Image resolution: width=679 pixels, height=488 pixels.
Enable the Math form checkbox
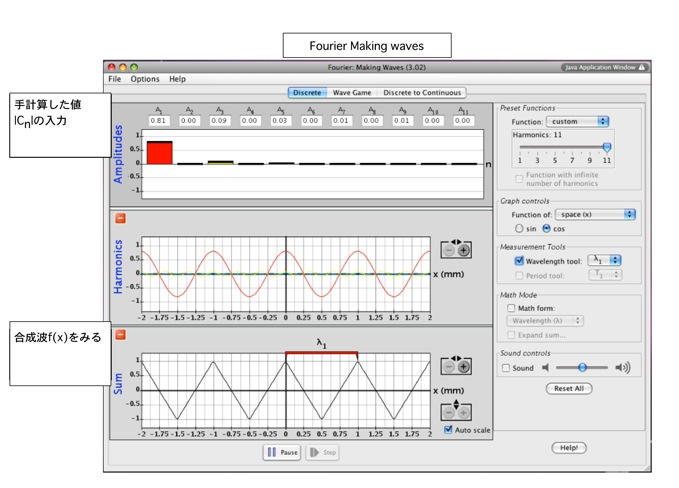pos(511,308)
